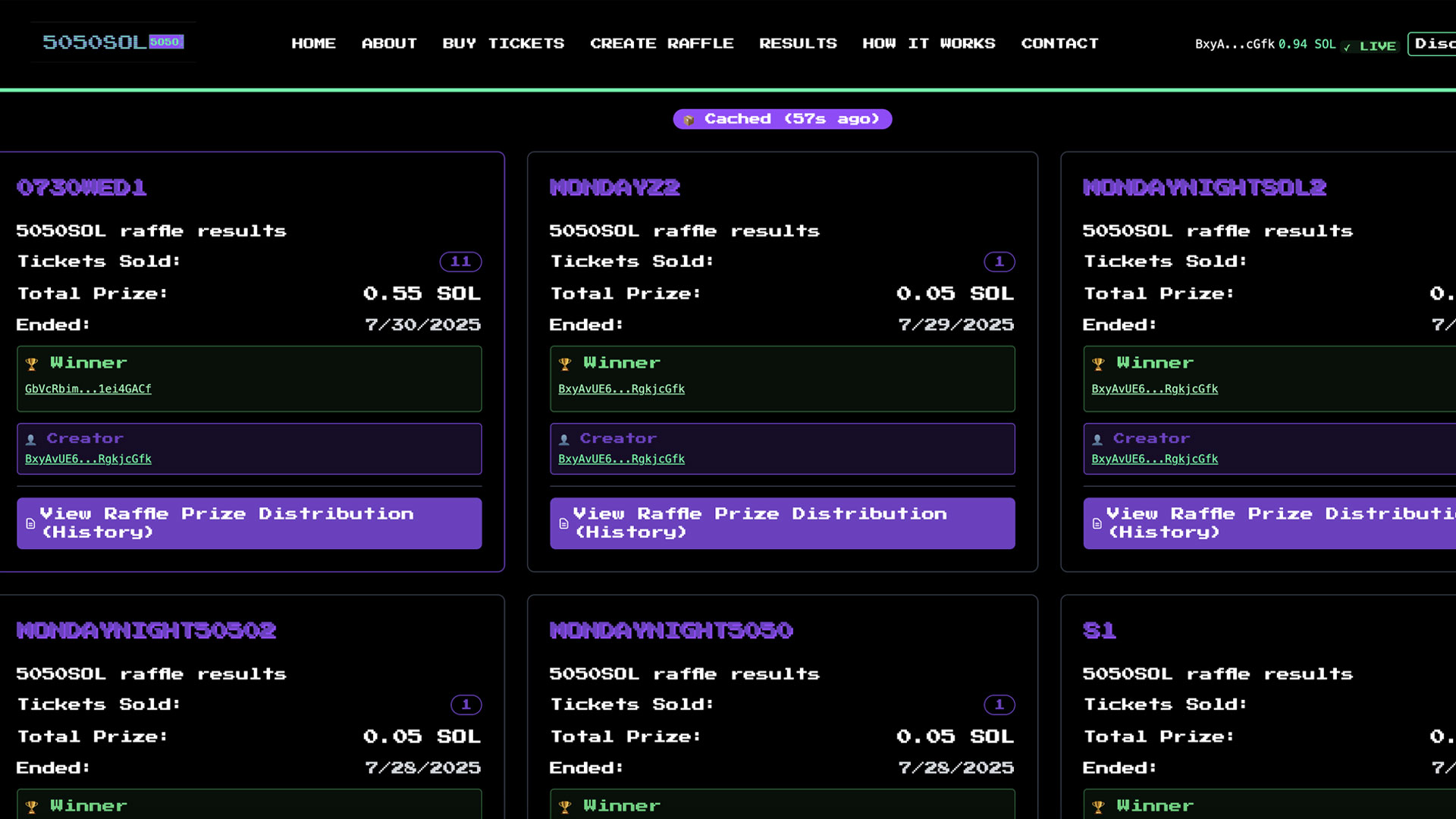Screen dimensions: 1456x819
Task: Click the BxyA...cGfk wallet address in header
Action: coord(1235,44)
